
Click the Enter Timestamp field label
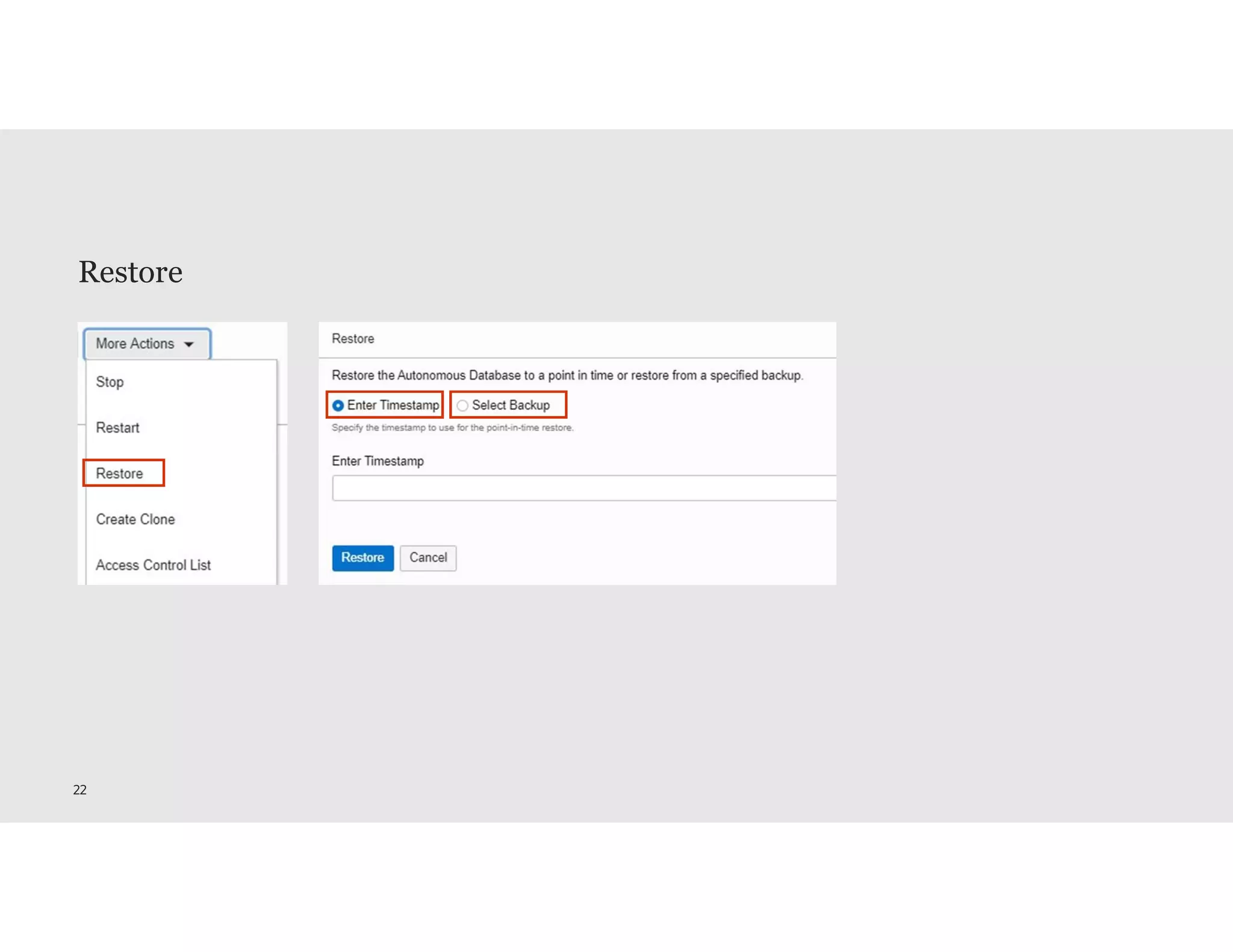point(377,461)
